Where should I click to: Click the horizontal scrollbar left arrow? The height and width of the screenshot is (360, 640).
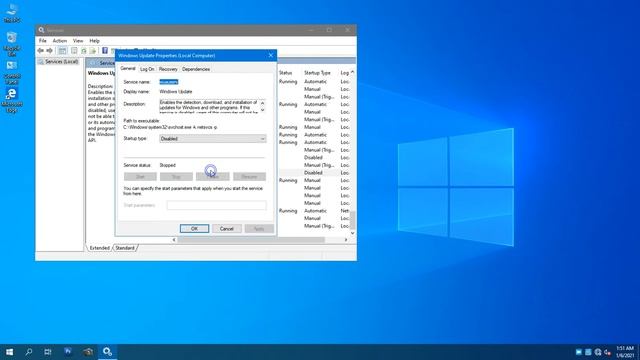174,240
